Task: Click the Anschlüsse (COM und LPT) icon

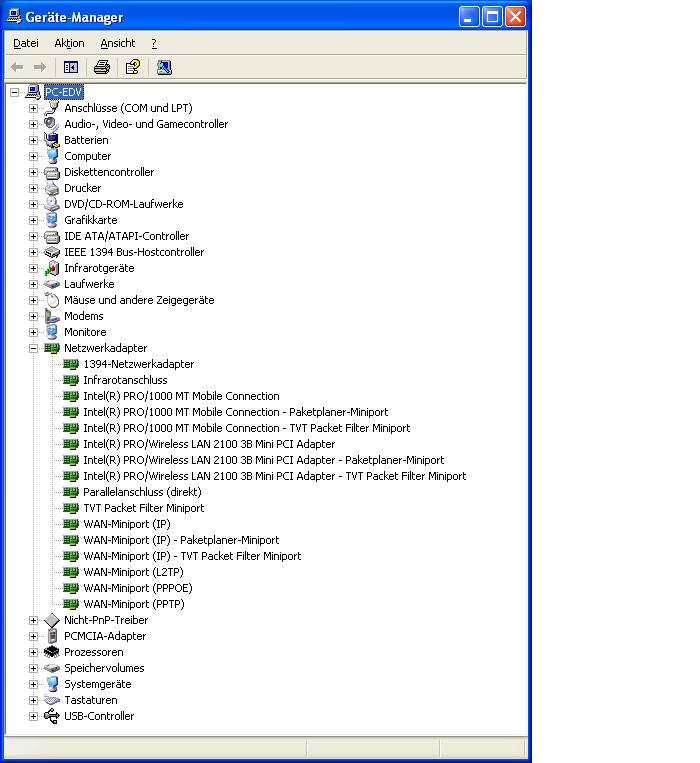Action: point(52,108)
